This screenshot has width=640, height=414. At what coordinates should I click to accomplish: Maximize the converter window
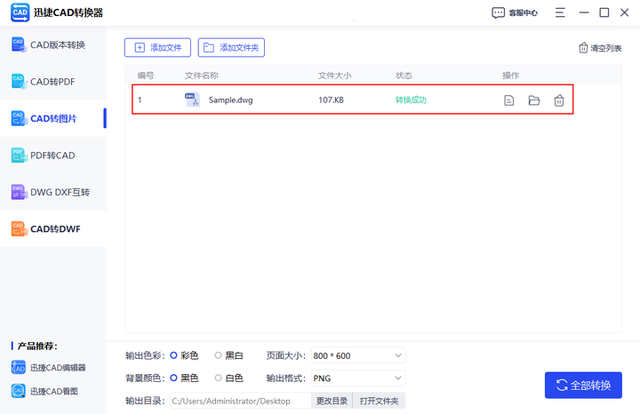coord(604,13)
